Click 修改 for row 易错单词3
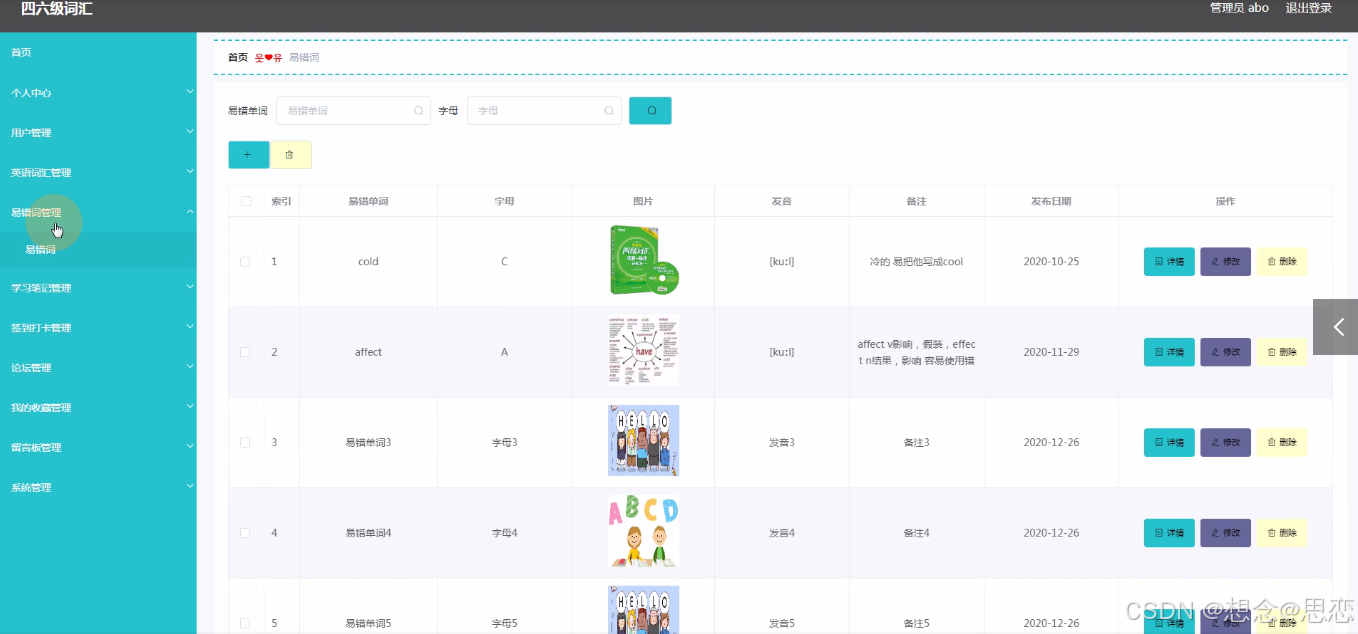The width and height of the screenshot is (1358, 634). point(1225,442)
